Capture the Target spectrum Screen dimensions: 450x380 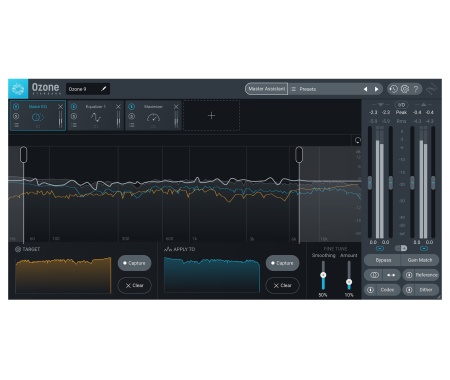coord(134,263)
